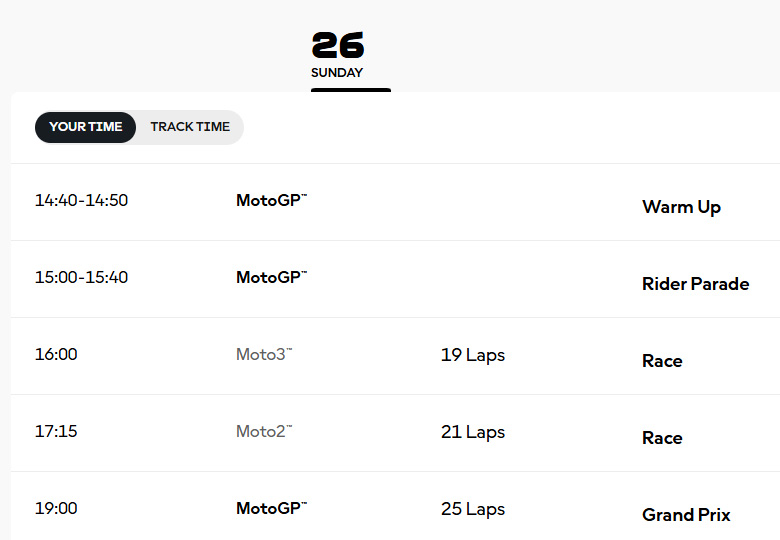Screen dimensions: 780x540
Task: Click MotoGP label in Grand Prix row
Action: [x=271, y=508]
